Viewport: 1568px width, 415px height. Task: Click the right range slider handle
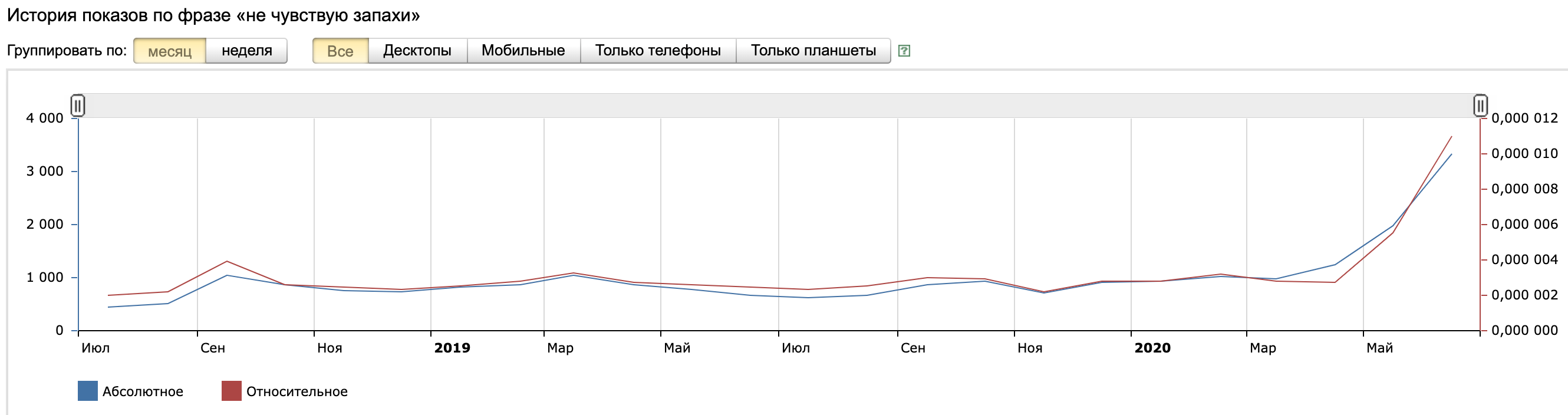1480,106
